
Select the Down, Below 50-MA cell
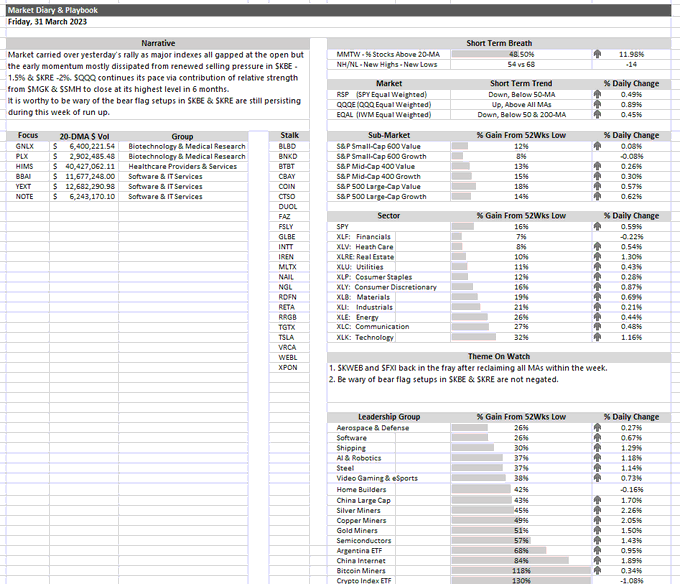(521, 95)
